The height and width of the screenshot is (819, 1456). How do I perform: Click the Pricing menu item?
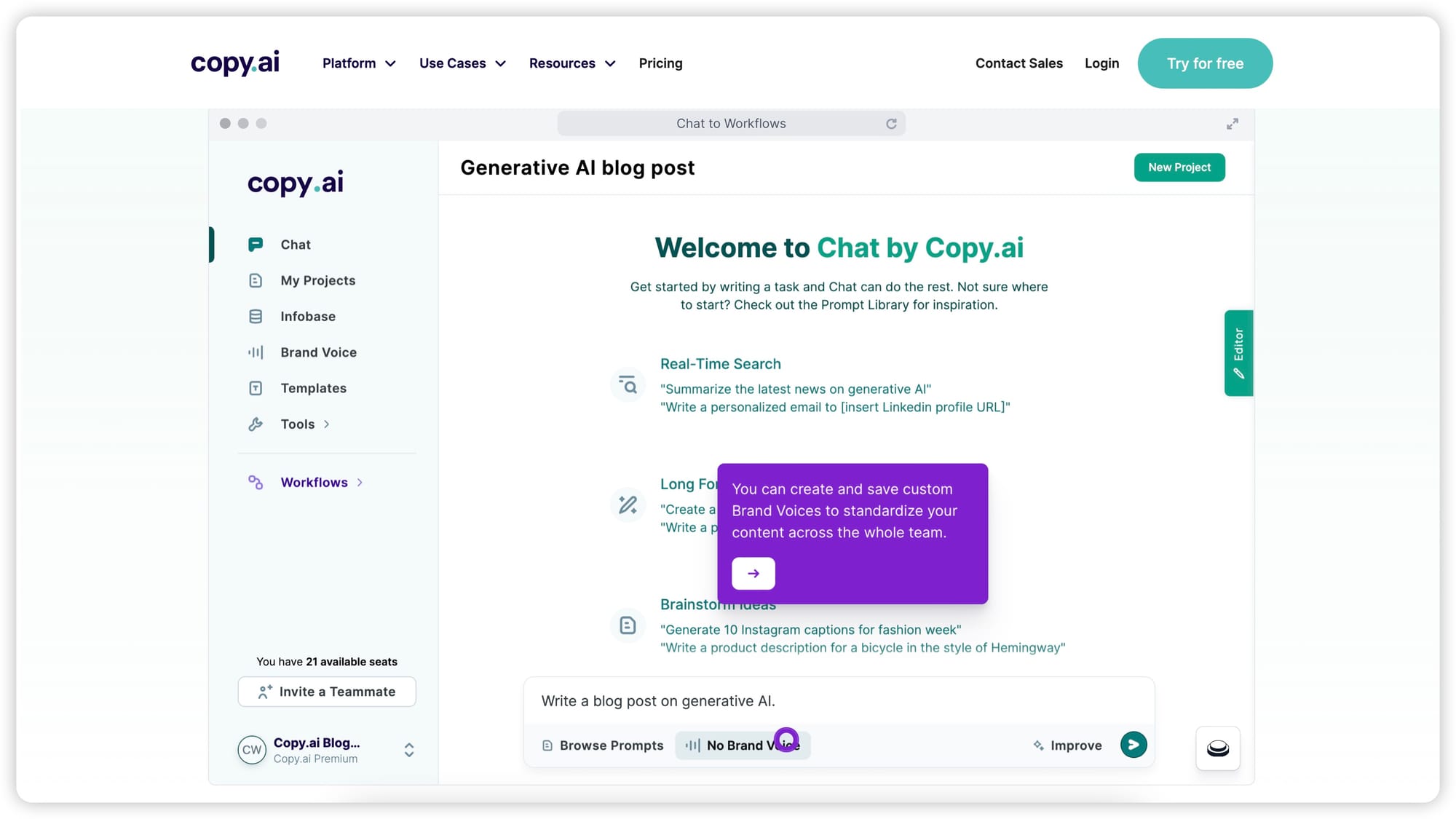click(660, 63)
